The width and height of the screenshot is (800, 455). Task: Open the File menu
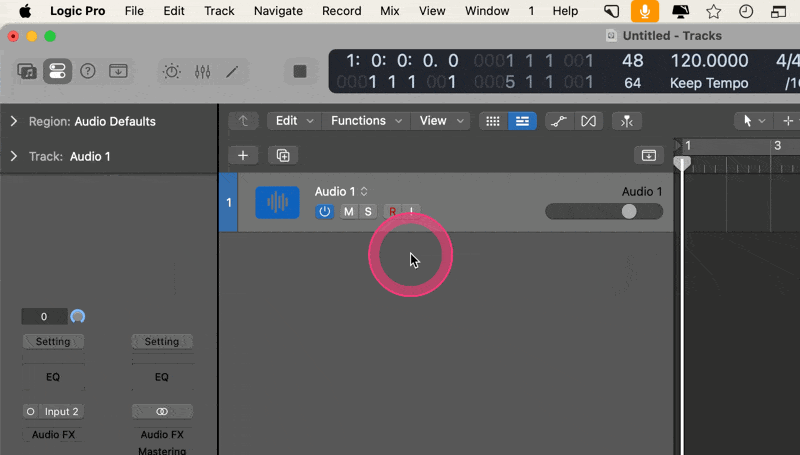pyautogui.click(x=134, y=11)
